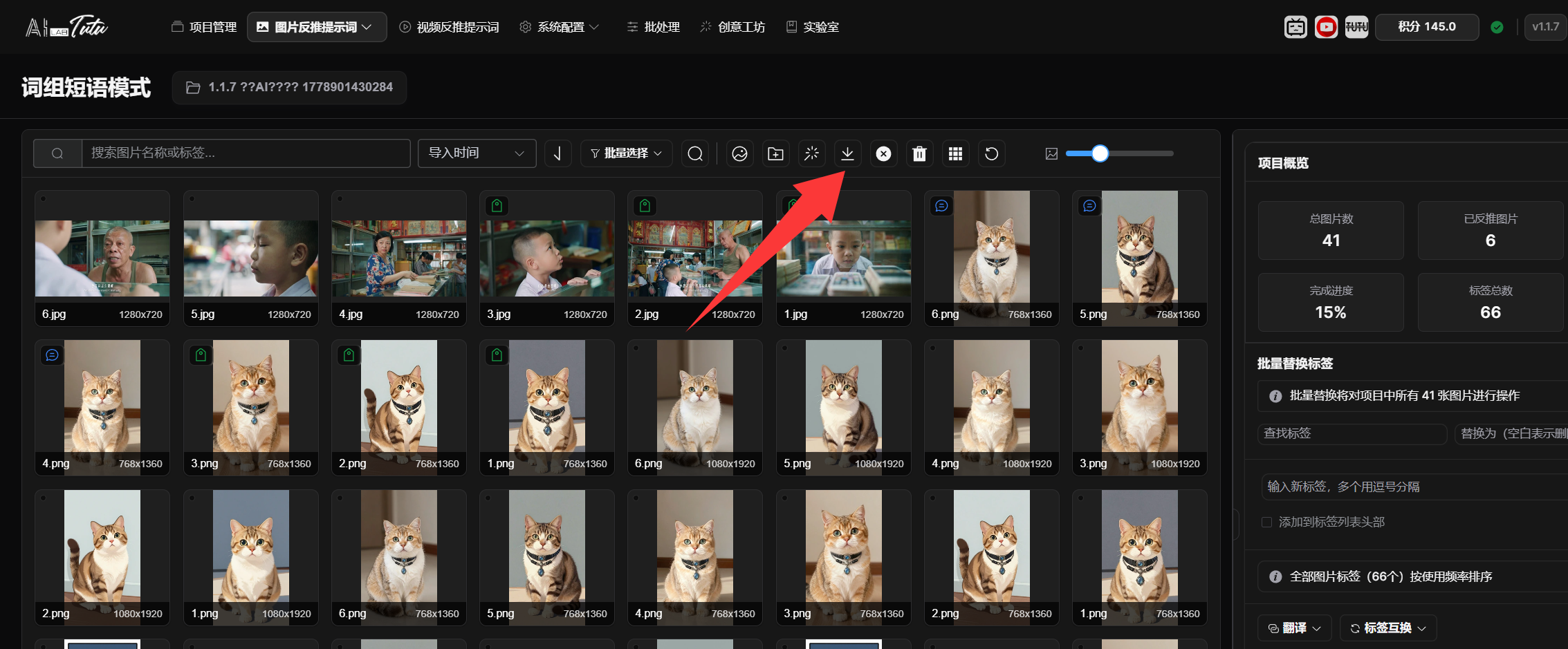
Task: Click green tag icon on 2.jpg card
Action: tap(645, 205)
